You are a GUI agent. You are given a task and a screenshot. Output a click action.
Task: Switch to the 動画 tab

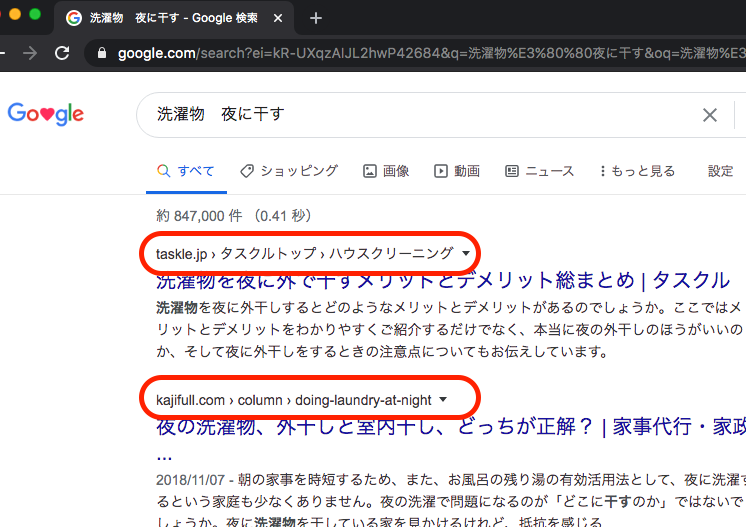[x=457, y=171]
